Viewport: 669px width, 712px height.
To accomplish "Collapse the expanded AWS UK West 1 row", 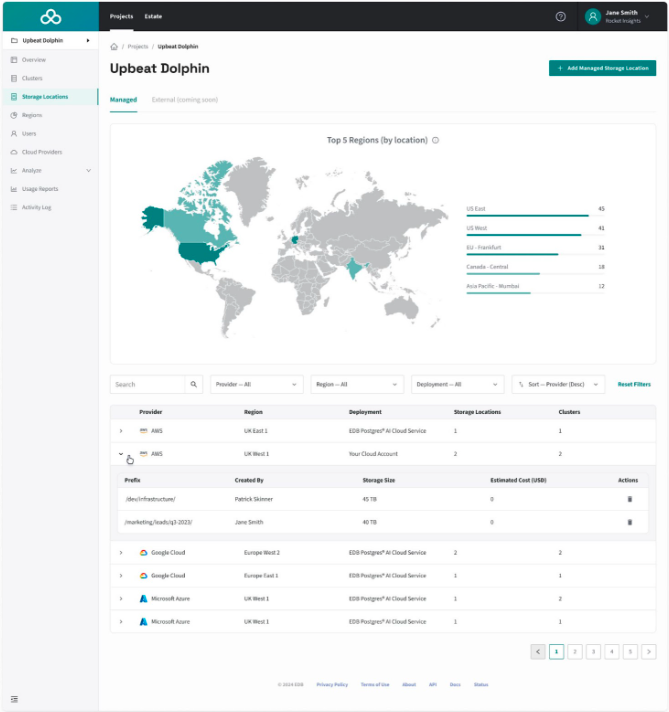I will (x=121, y=454).
